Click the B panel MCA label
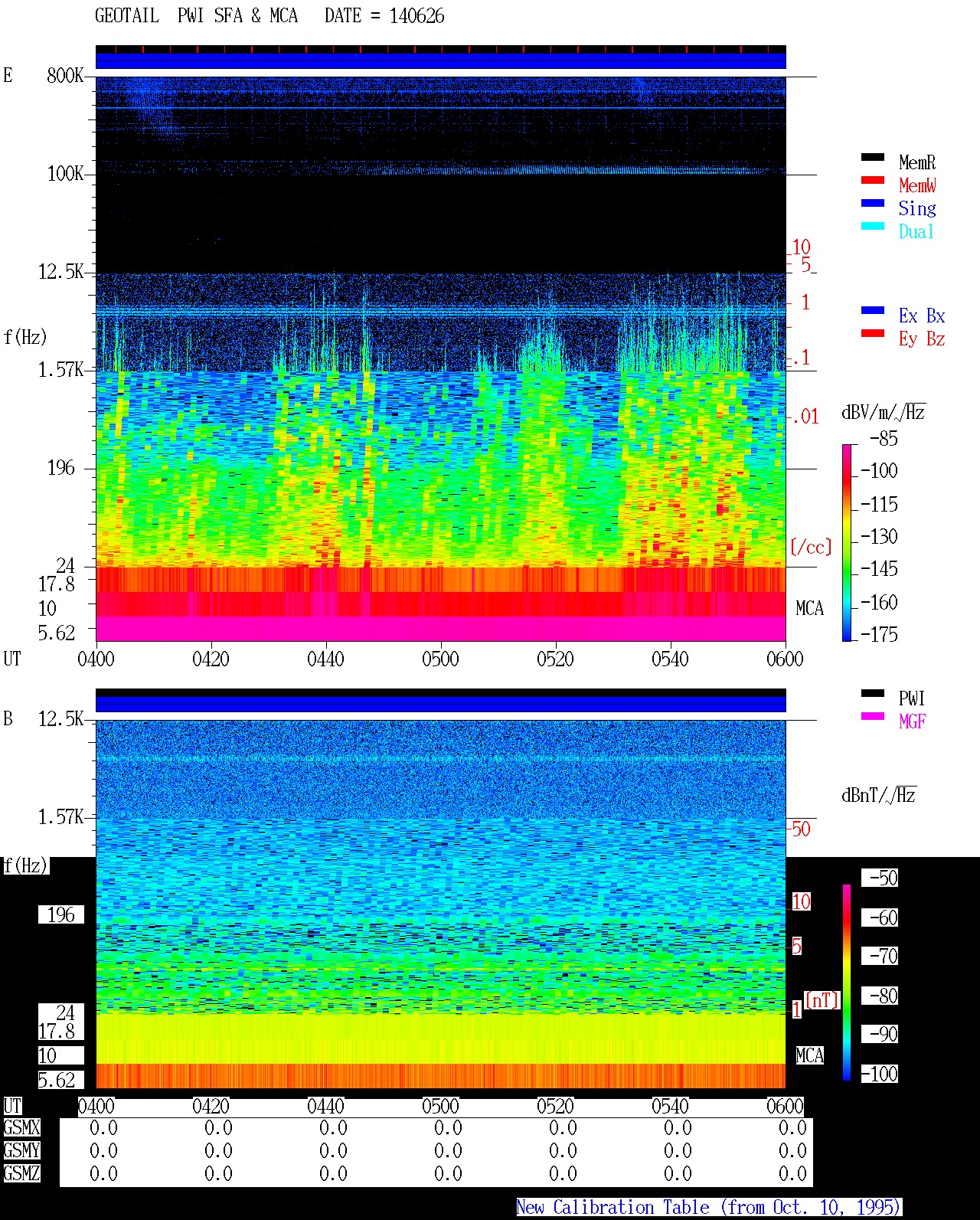The height and width of the screenshot is (1220, 980). (x=809, y=1056)
